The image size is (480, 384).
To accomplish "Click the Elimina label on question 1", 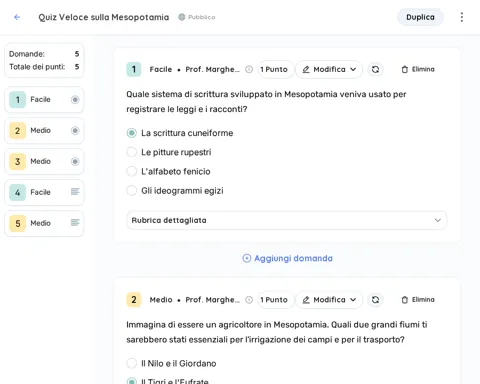I will pos(423,69).
